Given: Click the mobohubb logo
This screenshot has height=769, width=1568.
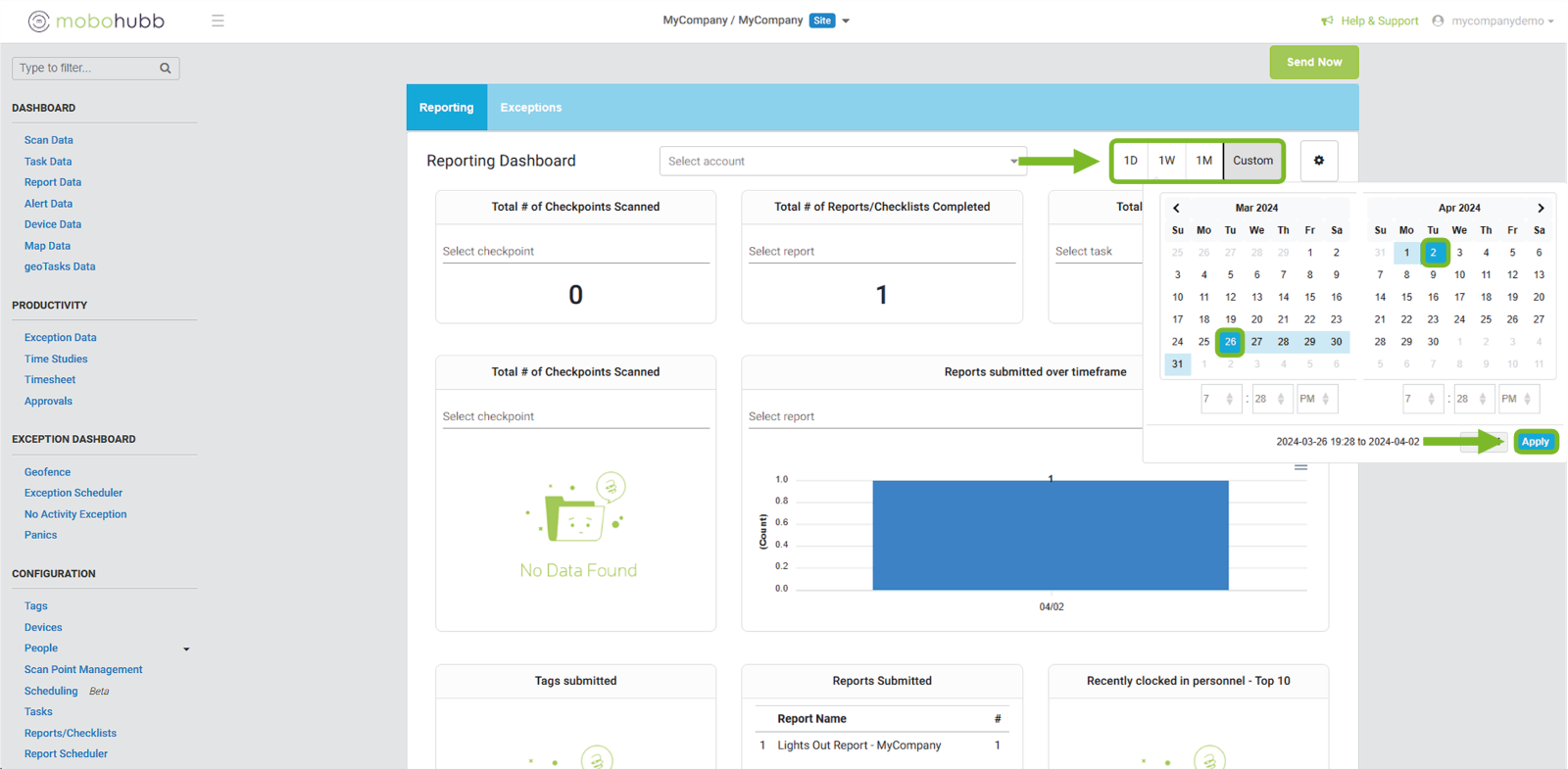Looking at the screenshot, I should click(96, 21).
